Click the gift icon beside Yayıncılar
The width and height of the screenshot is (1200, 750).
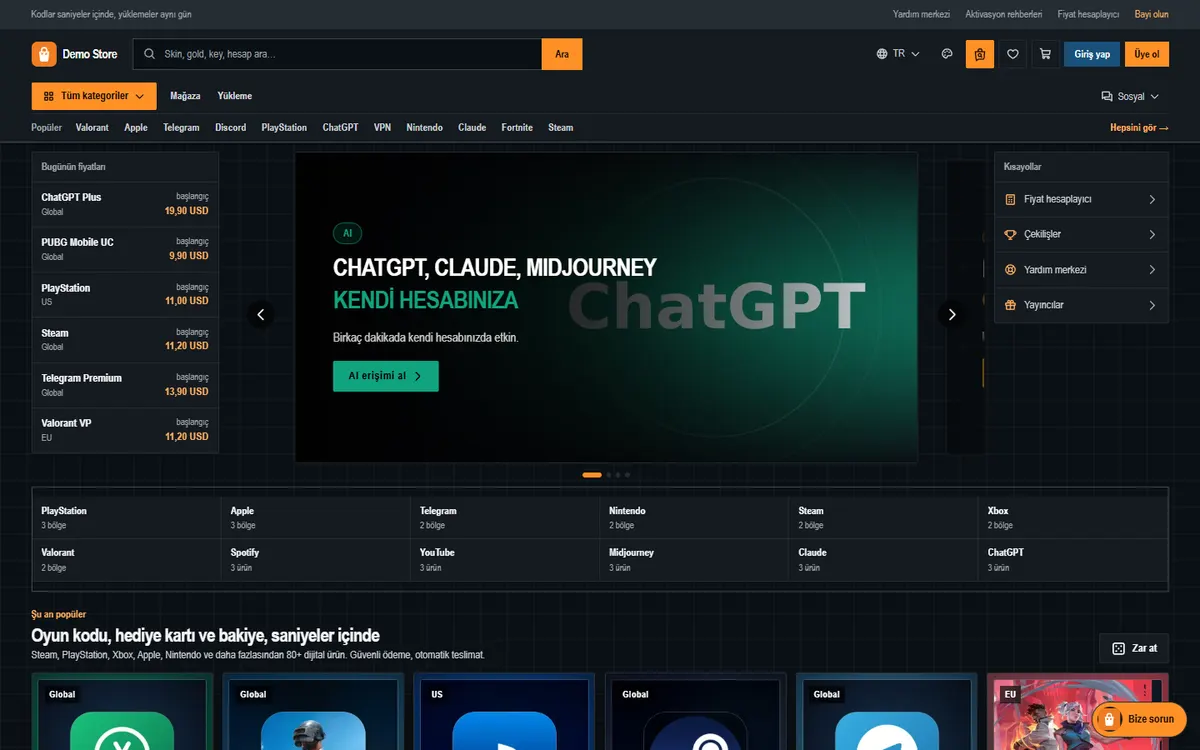click(x=1010, y=305)
